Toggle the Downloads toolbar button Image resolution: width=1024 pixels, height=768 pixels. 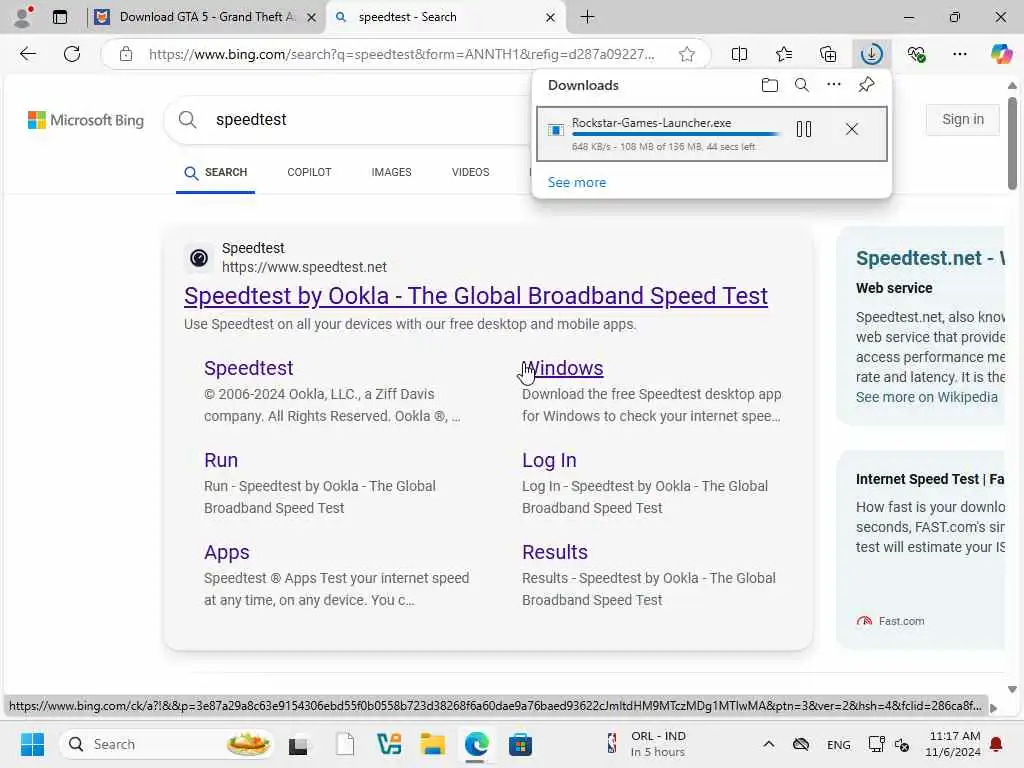click(871, 54)
